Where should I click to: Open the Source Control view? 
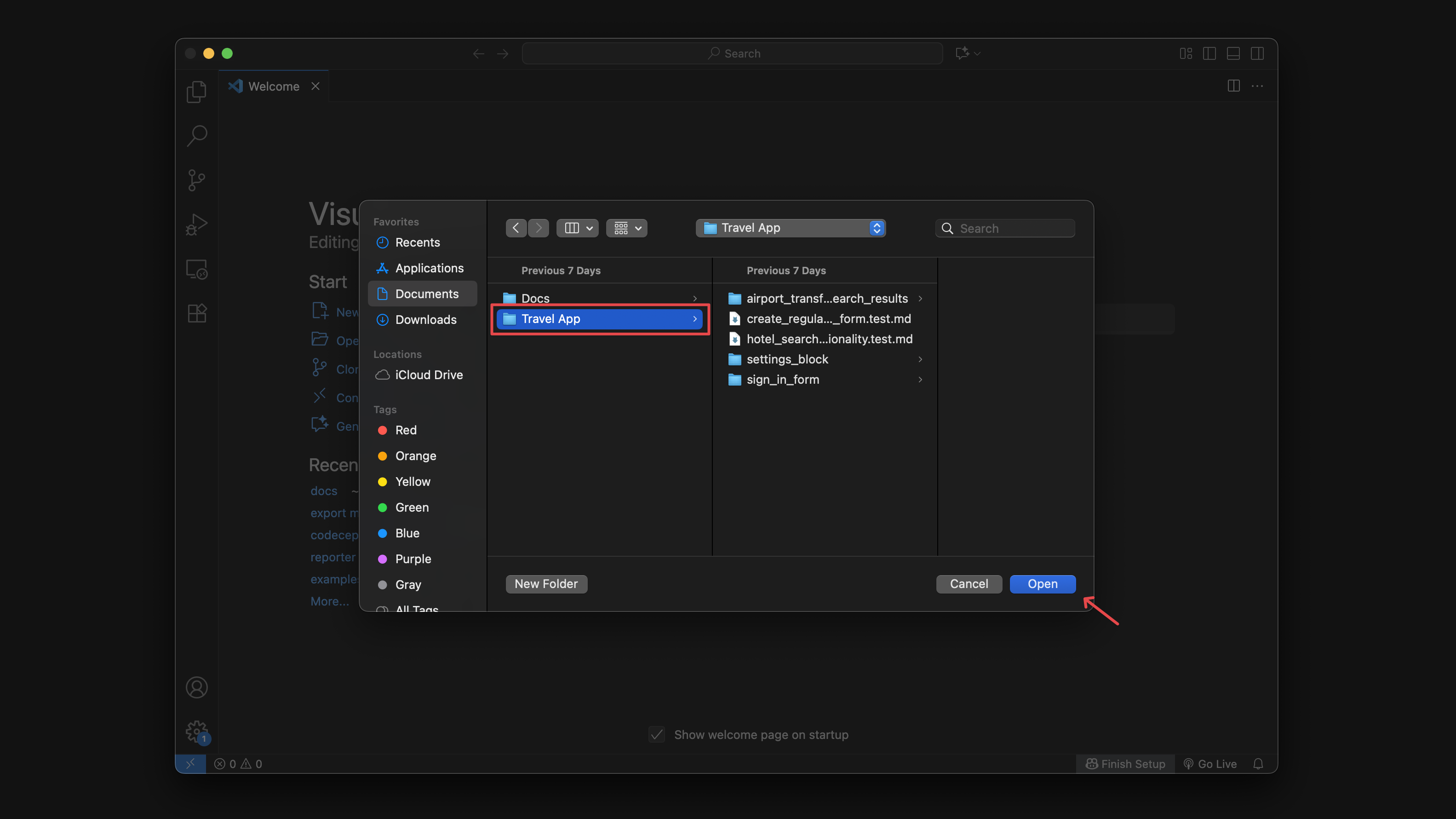(197, 180)
